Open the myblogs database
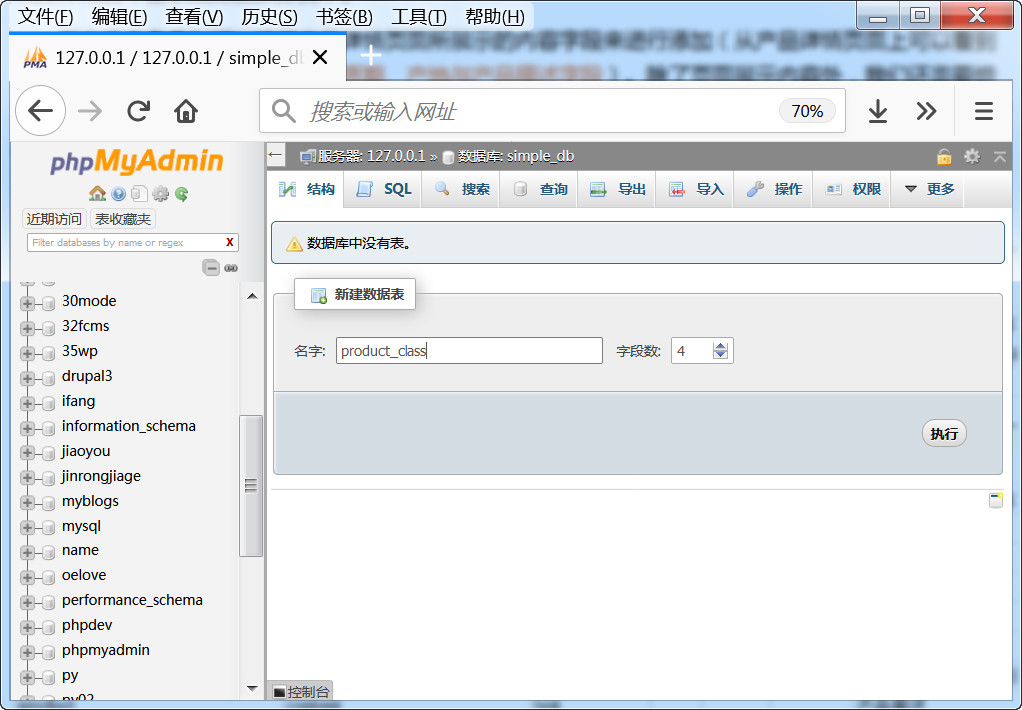 coord(91,501)
